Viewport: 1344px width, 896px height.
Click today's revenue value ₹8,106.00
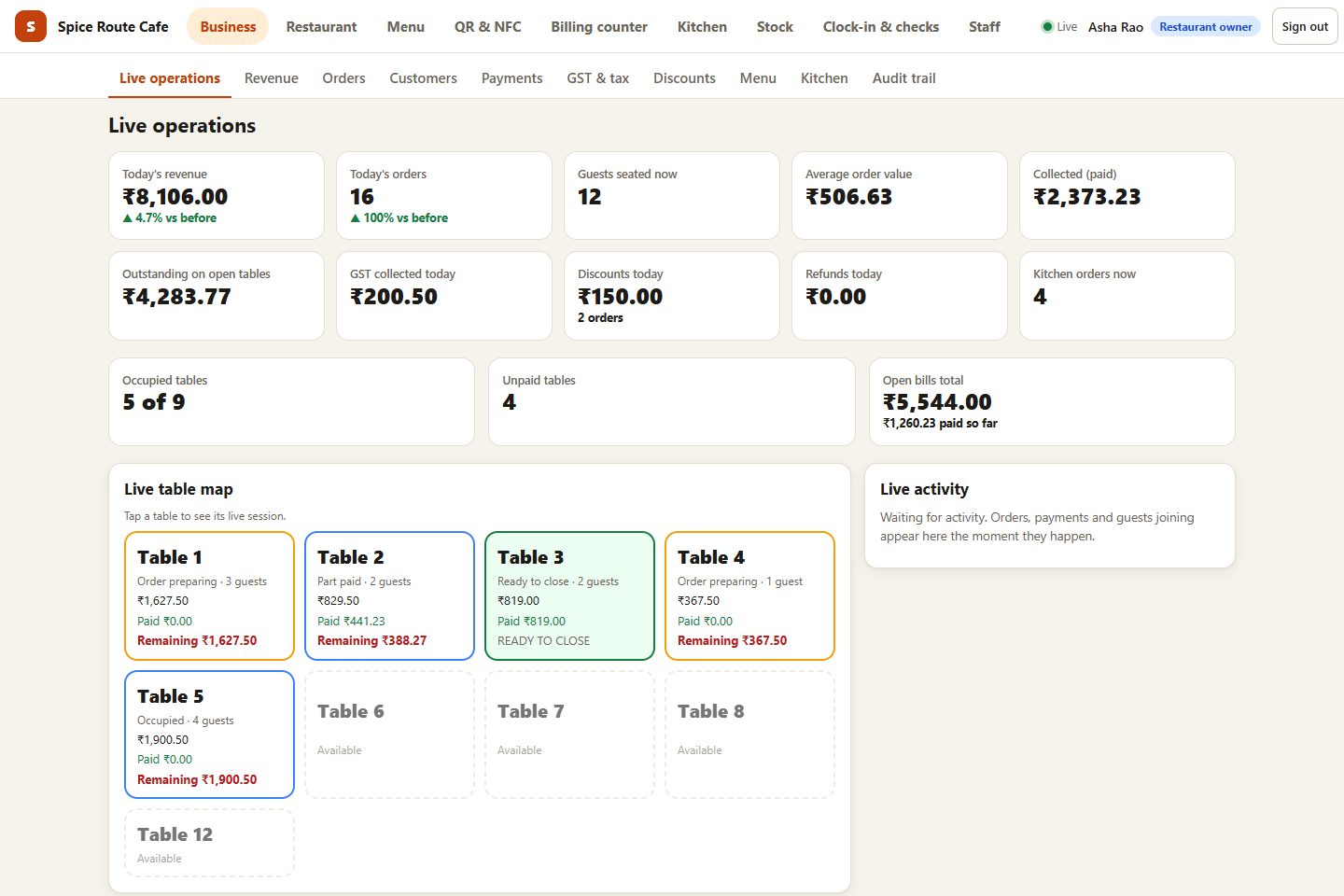175,197
